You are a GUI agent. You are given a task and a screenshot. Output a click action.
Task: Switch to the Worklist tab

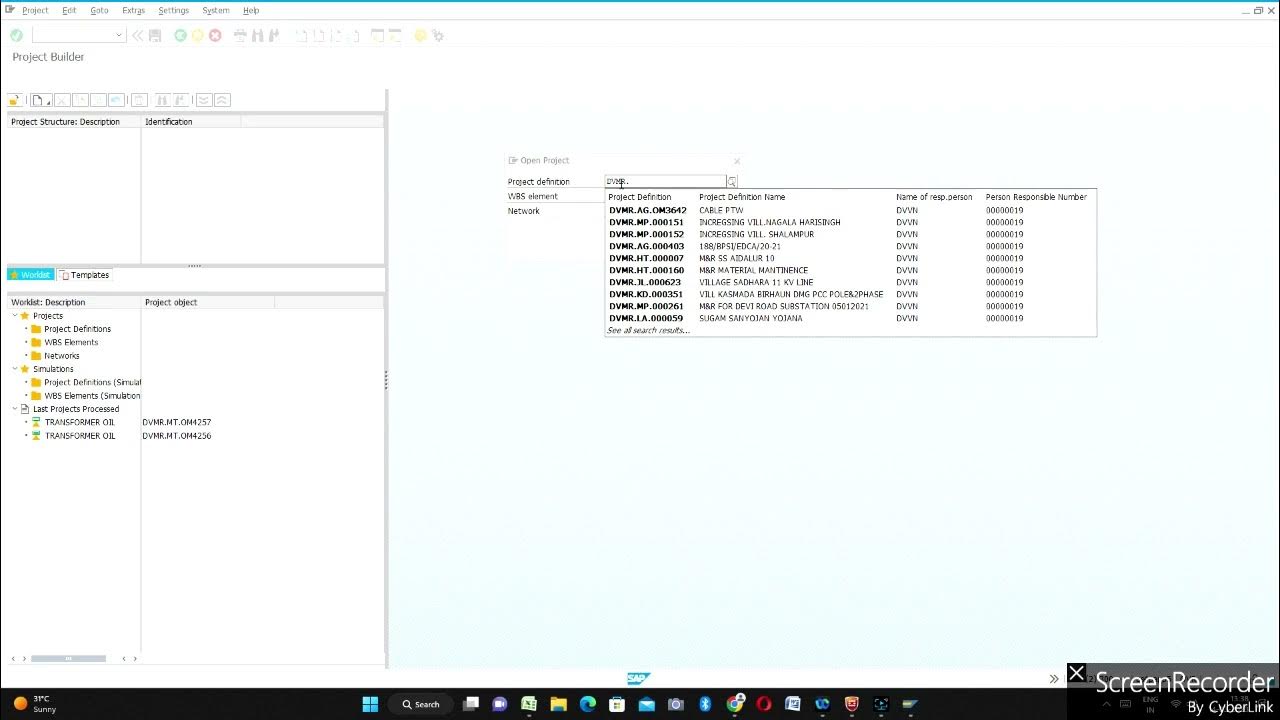click(x=30, y=275)
